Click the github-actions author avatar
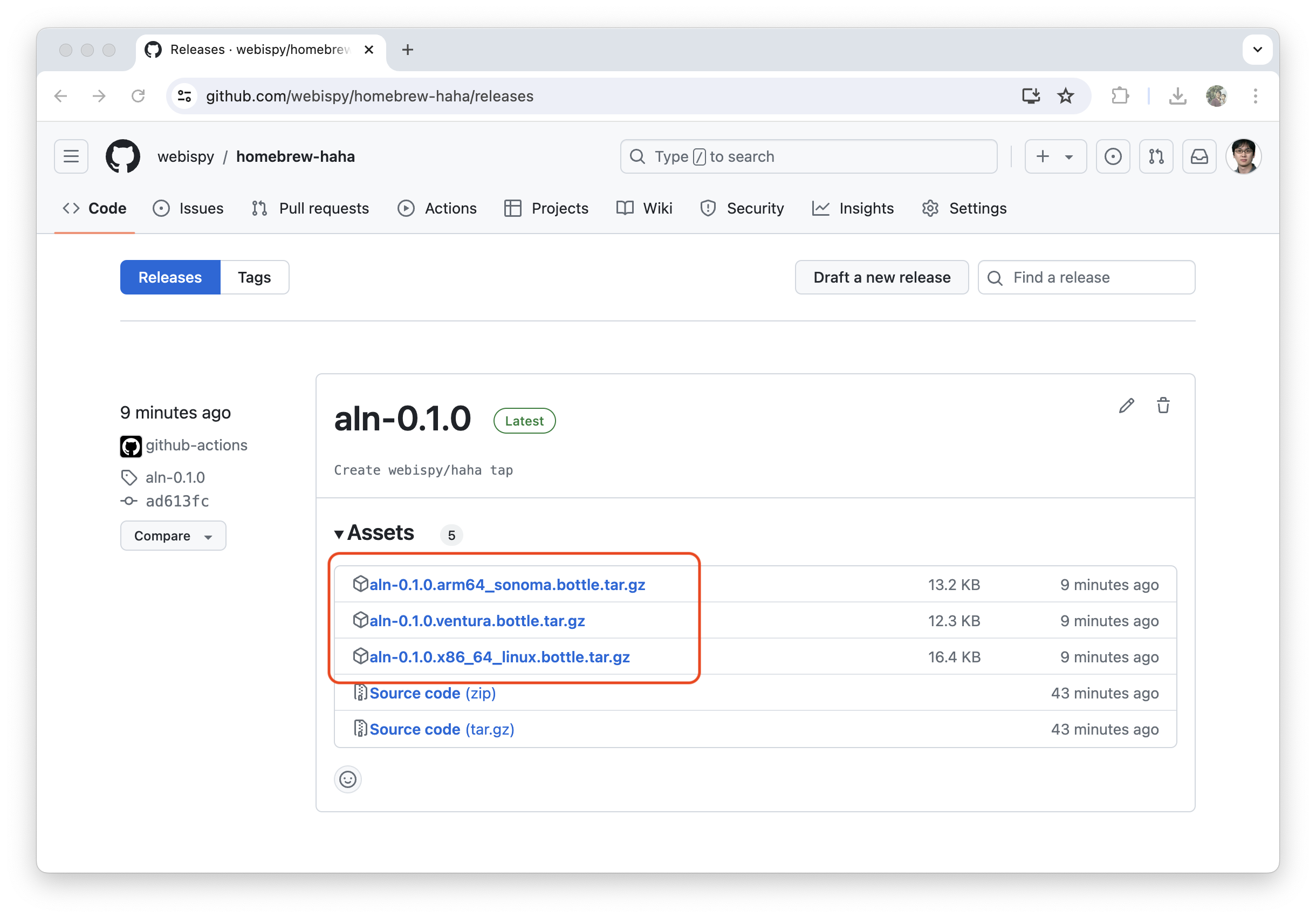 (131, 447)
